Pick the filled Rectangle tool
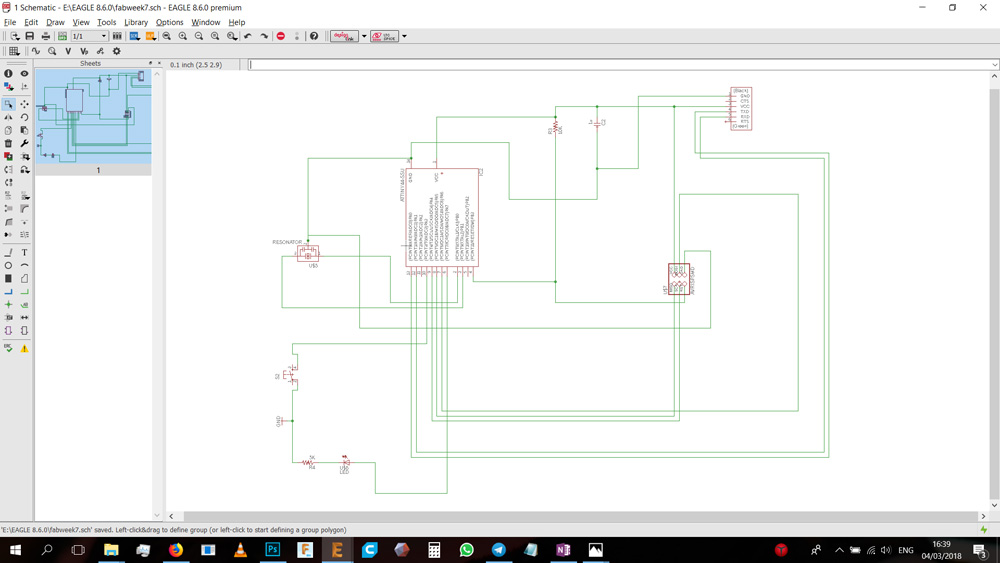The width and height of the screenshot is (1000, 563). coord(8,279)
